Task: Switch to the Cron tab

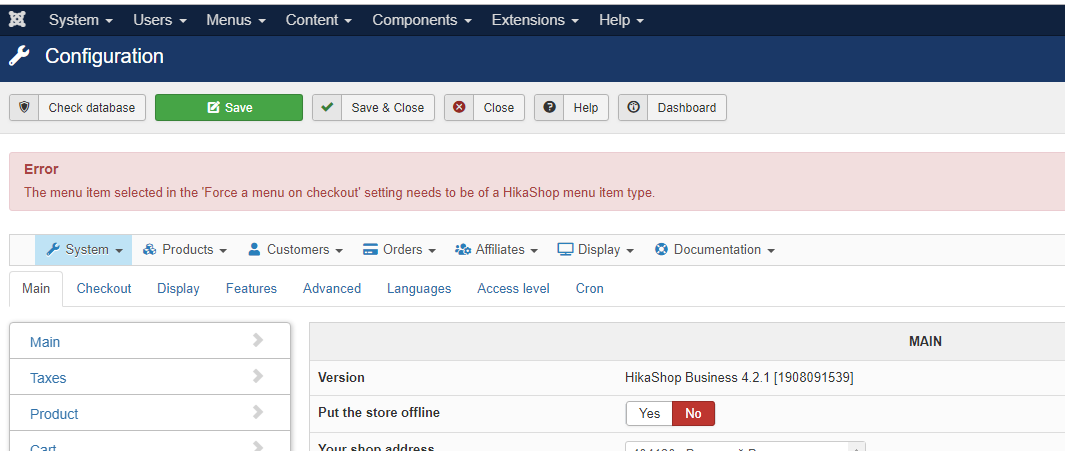Action: pyautogui.click(x=590, y=289)
